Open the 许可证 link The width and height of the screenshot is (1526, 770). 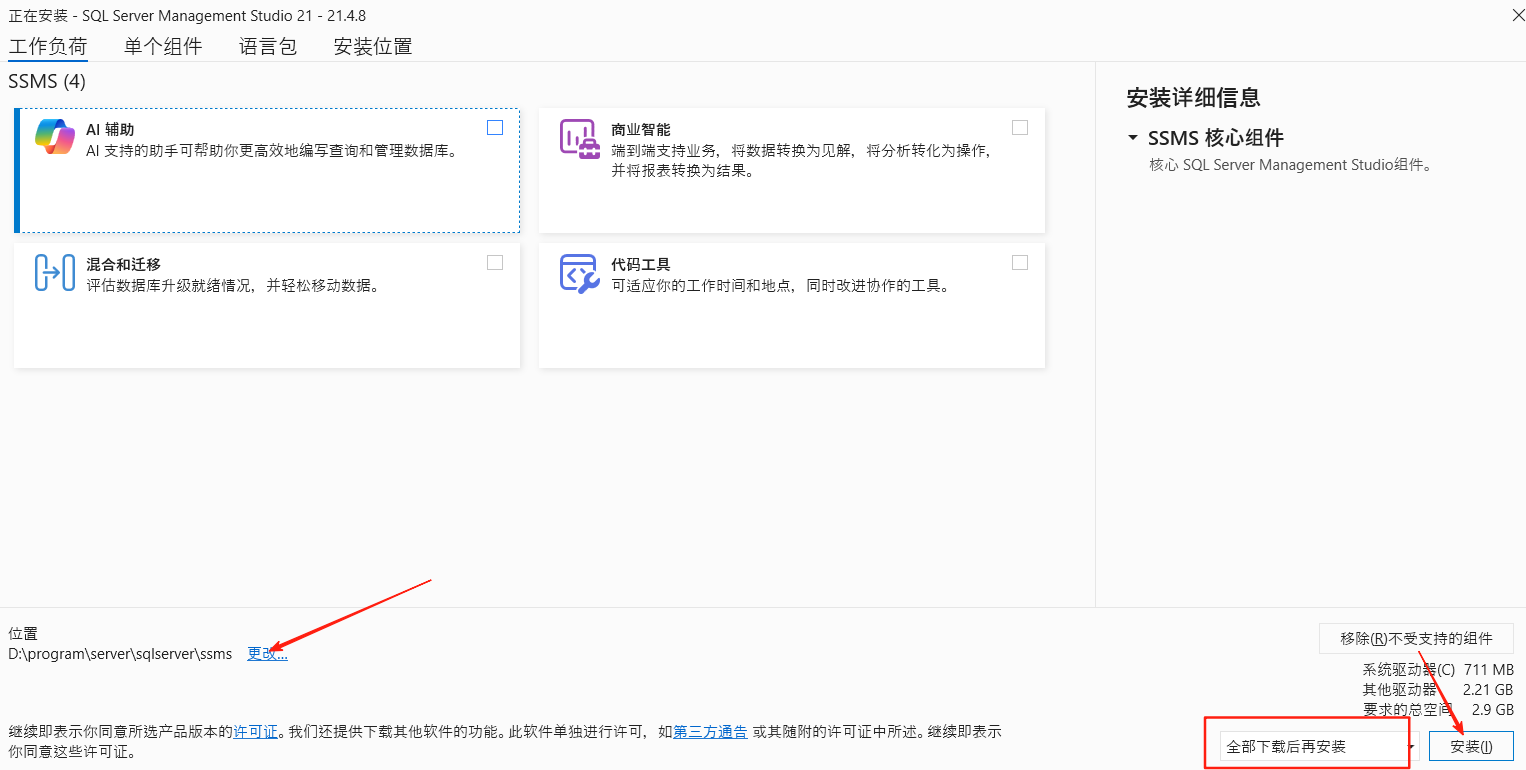pyautogui.click(x=256, y=731)
